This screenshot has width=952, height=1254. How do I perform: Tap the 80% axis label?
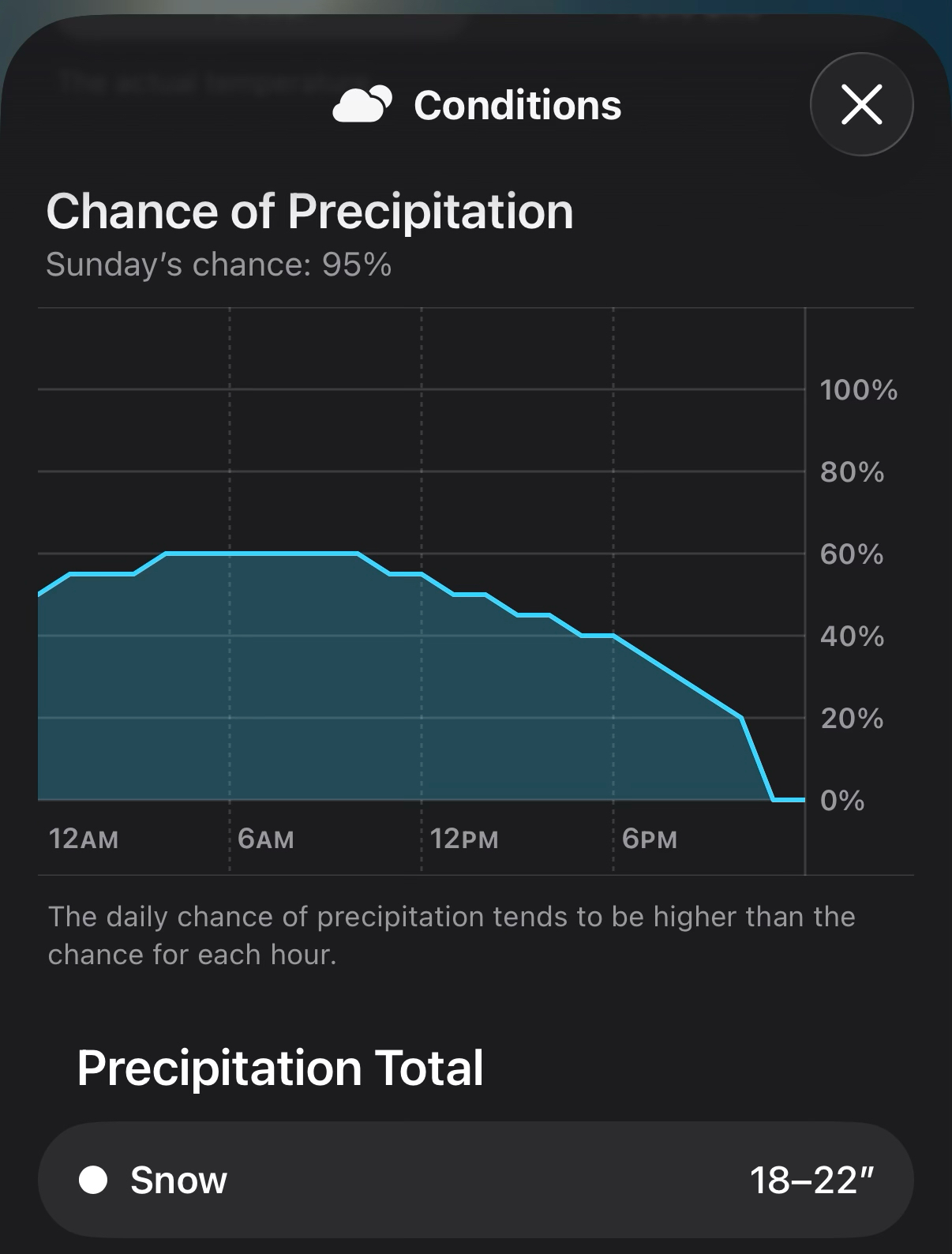[853, 472]
